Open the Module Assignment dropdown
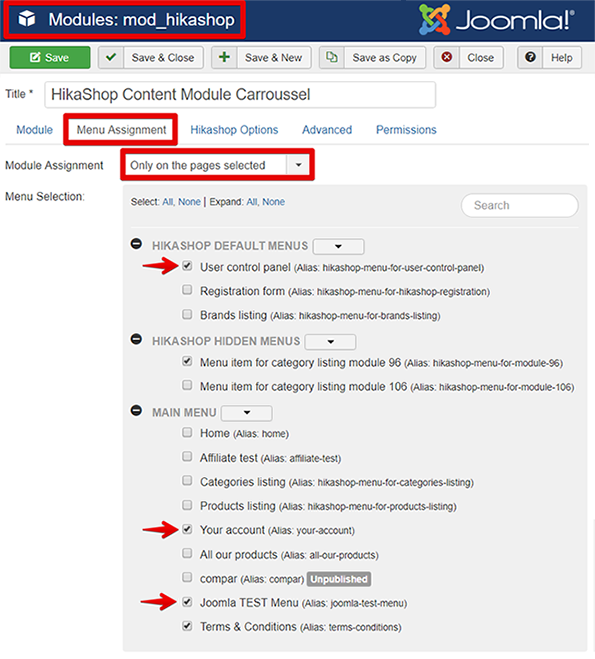Image resolution: width=595 pixels, height=659 pixels. point(217,165)
